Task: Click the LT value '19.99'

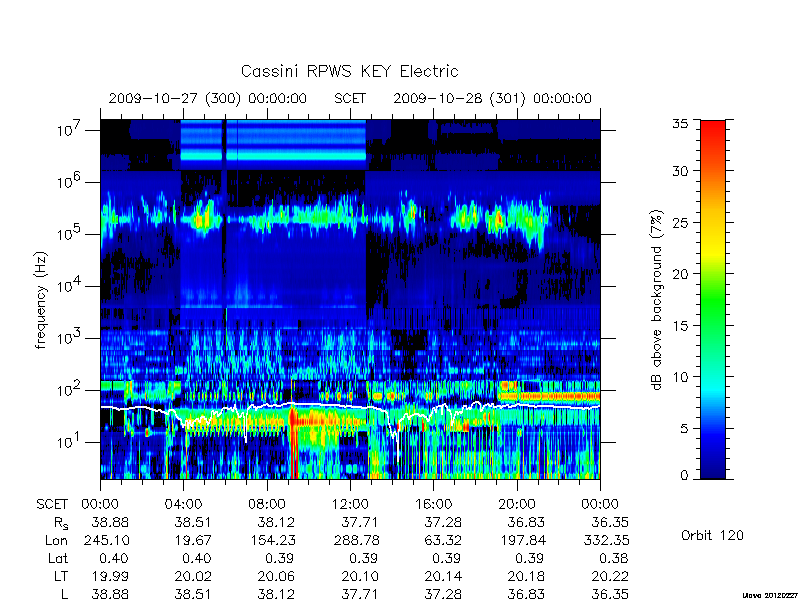Action: pyautogui.click(x=110, y=576)
